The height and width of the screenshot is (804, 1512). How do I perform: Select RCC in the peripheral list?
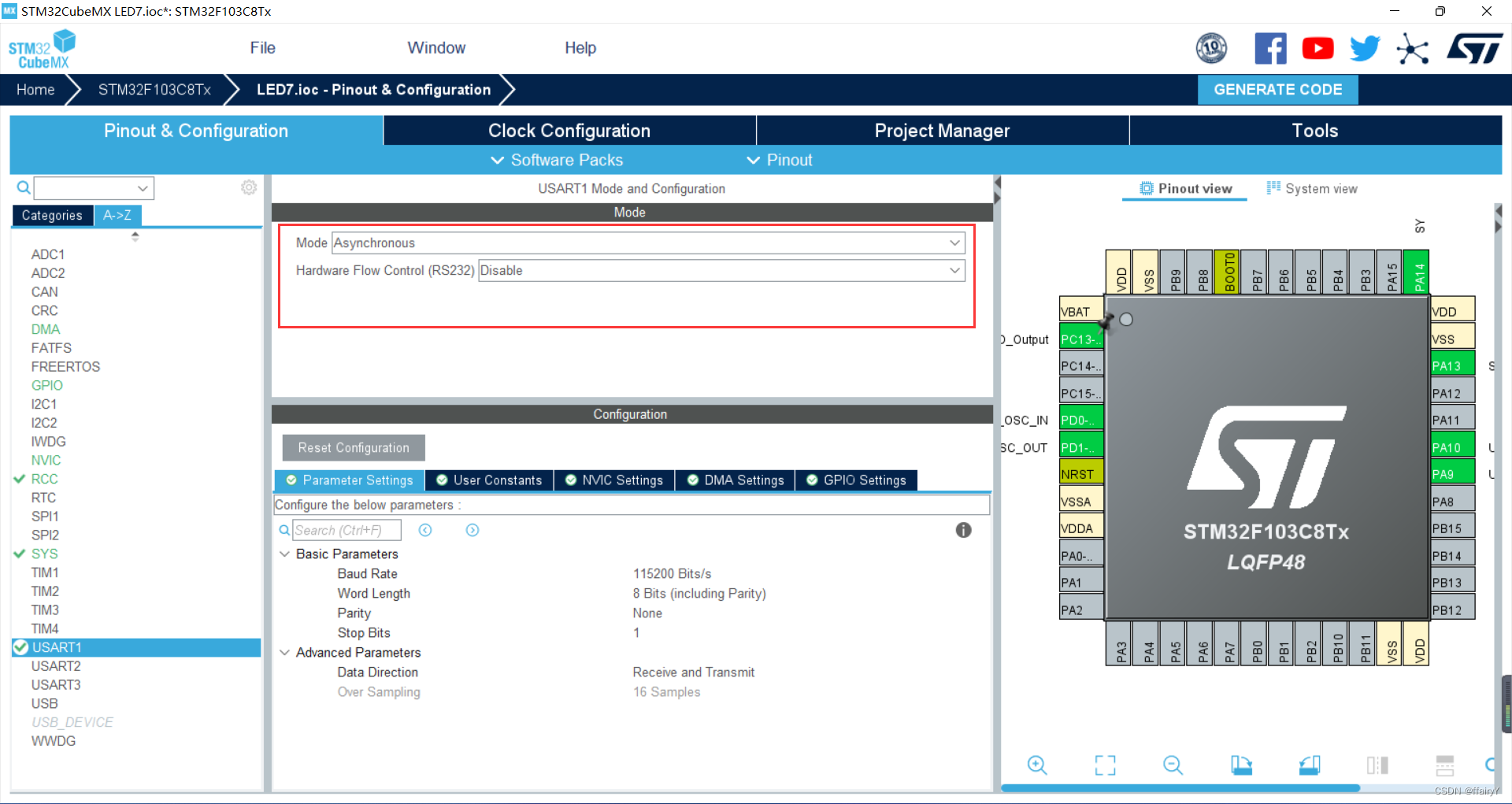pyautogui.click(x=44, y=479)
